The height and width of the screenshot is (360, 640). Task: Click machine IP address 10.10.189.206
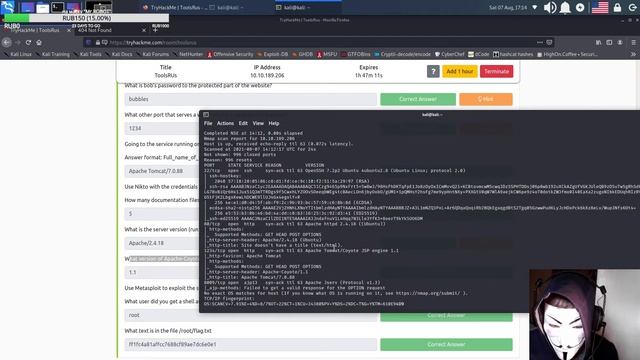pyautogui.click(x=267, y=76)
